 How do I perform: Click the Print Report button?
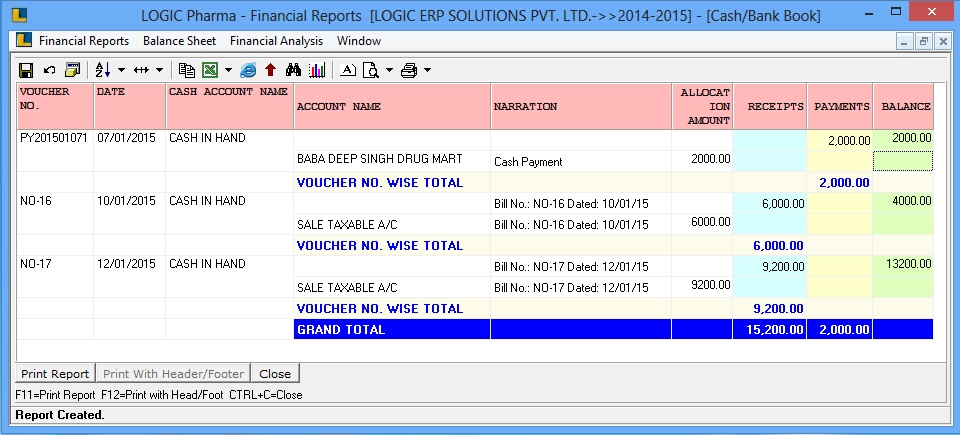55,374
